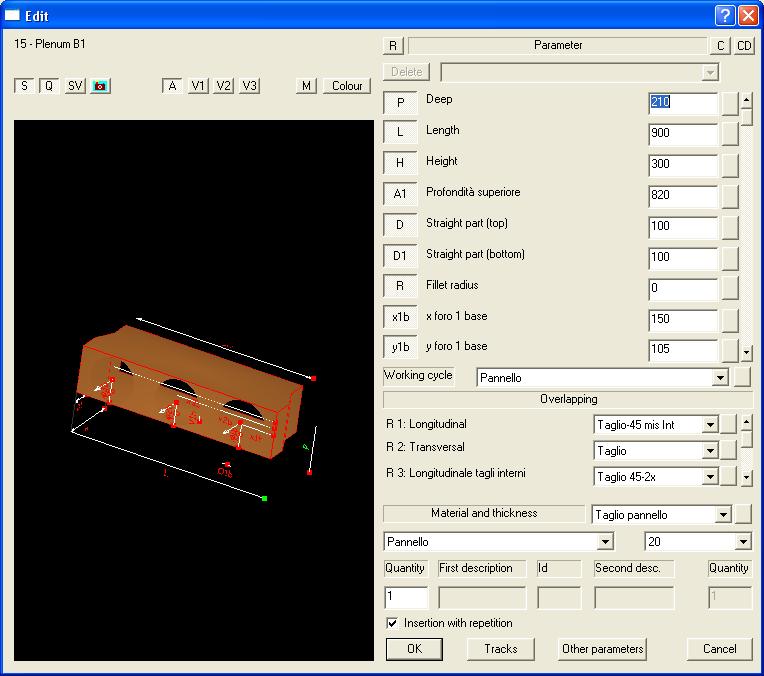Click into the Length value field

click(x=682, y=134)
